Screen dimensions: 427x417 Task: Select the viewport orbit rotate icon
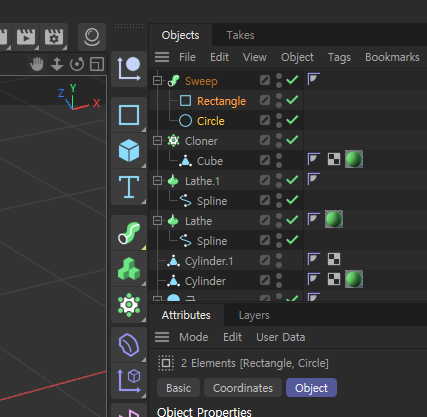pos(77,64)
